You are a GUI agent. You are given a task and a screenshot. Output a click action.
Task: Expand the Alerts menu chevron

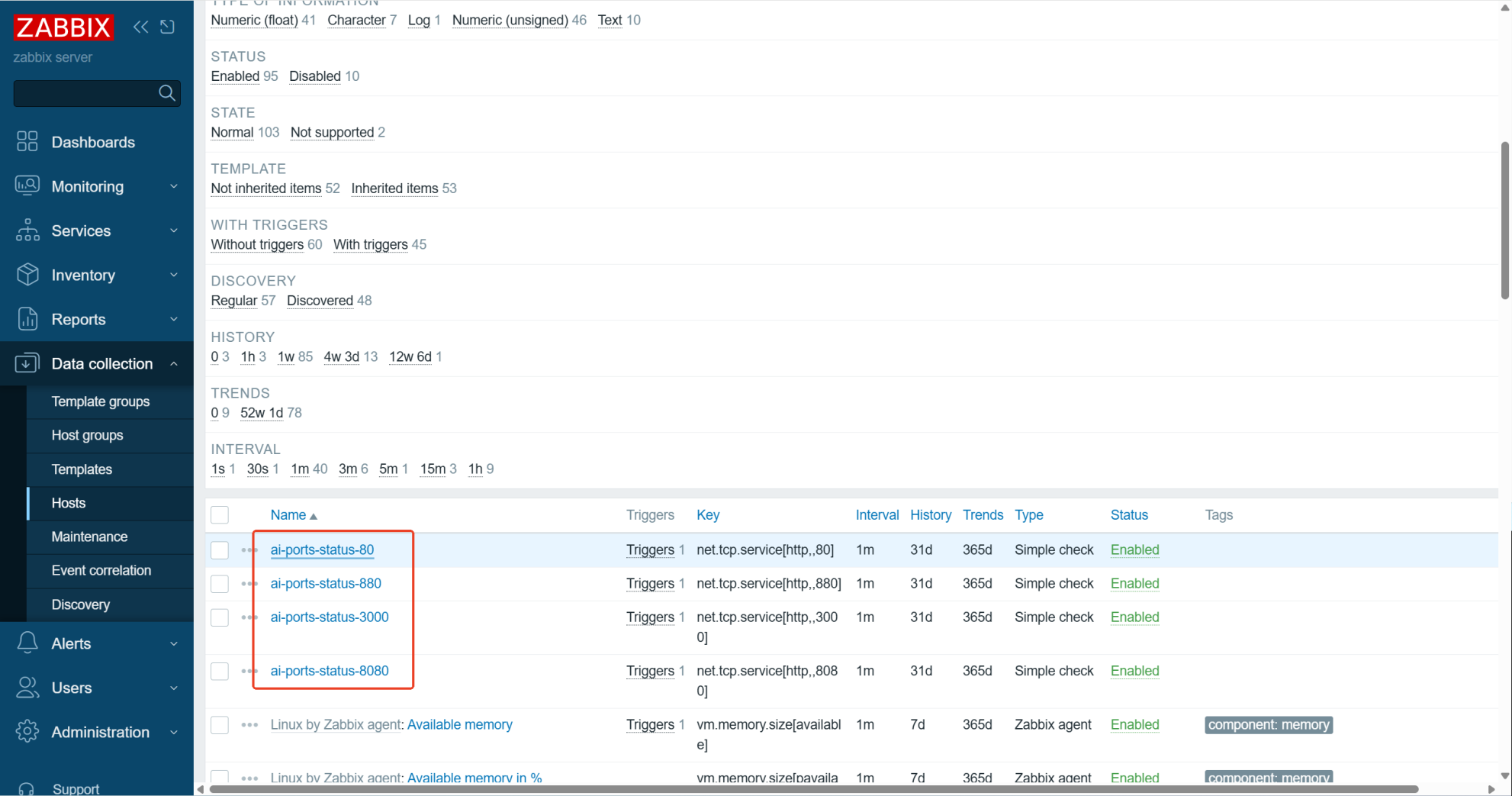[x=174, y=643]
